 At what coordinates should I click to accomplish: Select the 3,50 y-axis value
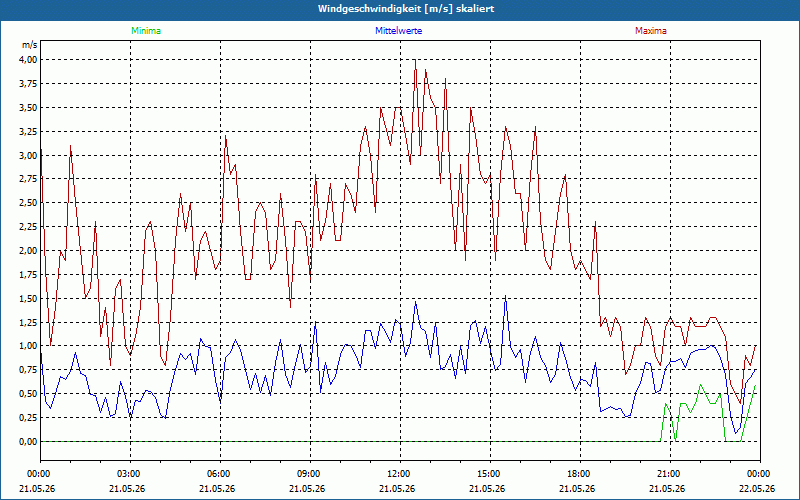[28, 108]
